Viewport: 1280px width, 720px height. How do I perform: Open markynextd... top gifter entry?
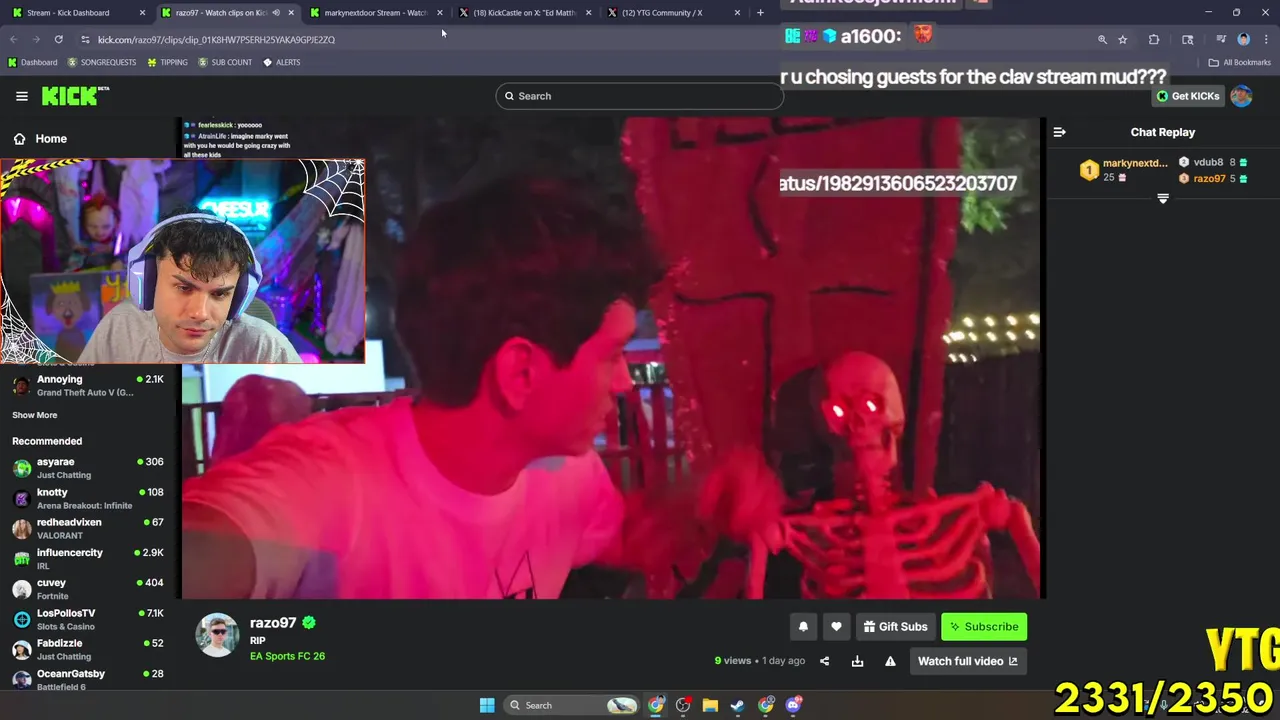pos(1124,170)
